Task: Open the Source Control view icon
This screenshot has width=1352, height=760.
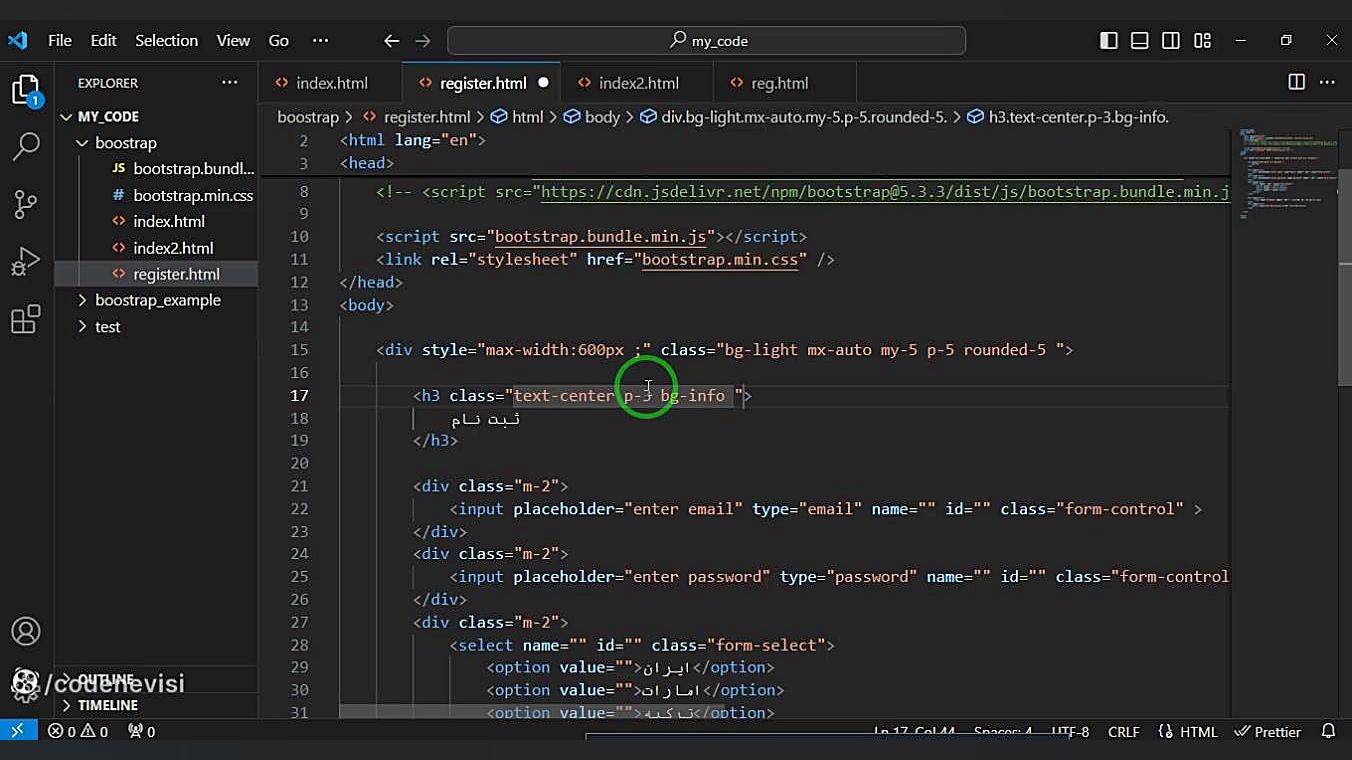Action: (26, 204)
